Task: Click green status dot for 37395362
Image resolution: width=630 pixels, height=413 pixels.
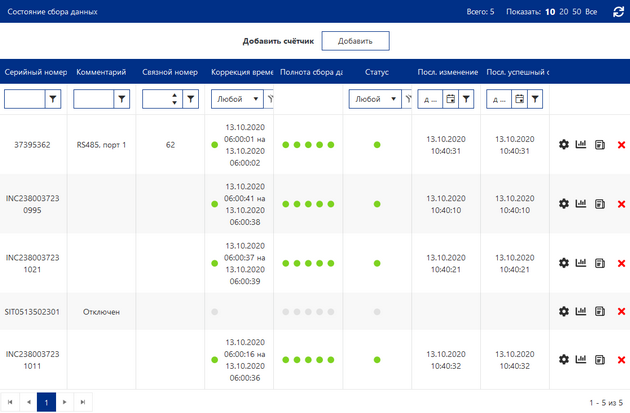Action: coord(377,145)
